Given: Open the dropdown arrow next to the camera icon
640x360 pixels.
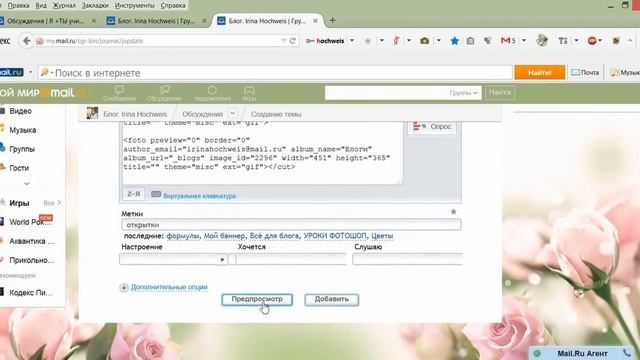Looking at the screenshot, I should point(439,41).
